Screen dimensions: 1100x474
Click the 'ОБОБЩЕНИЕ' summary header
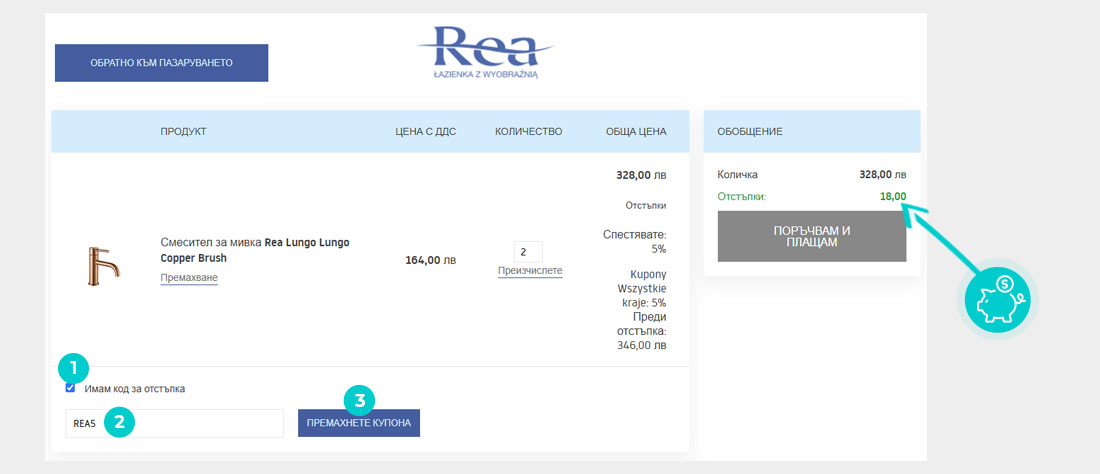click(750, 131)
